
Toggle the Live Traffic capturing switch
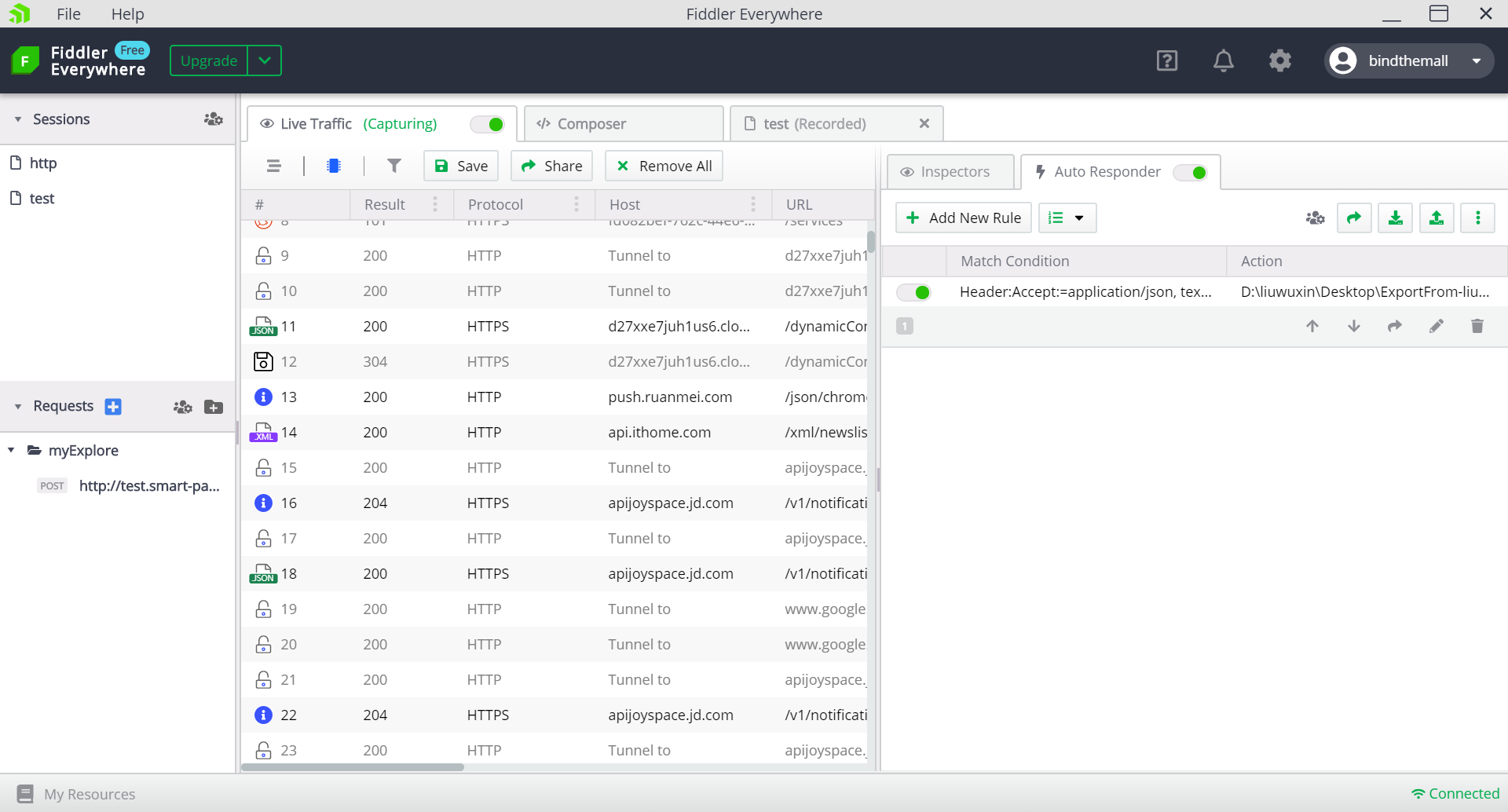487,124
